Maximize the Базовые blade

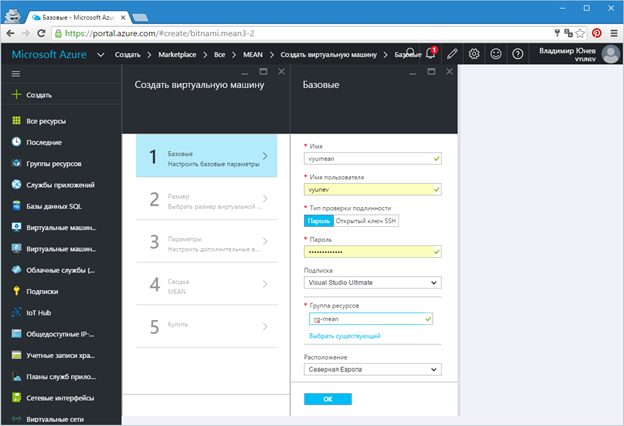point(431,71)
